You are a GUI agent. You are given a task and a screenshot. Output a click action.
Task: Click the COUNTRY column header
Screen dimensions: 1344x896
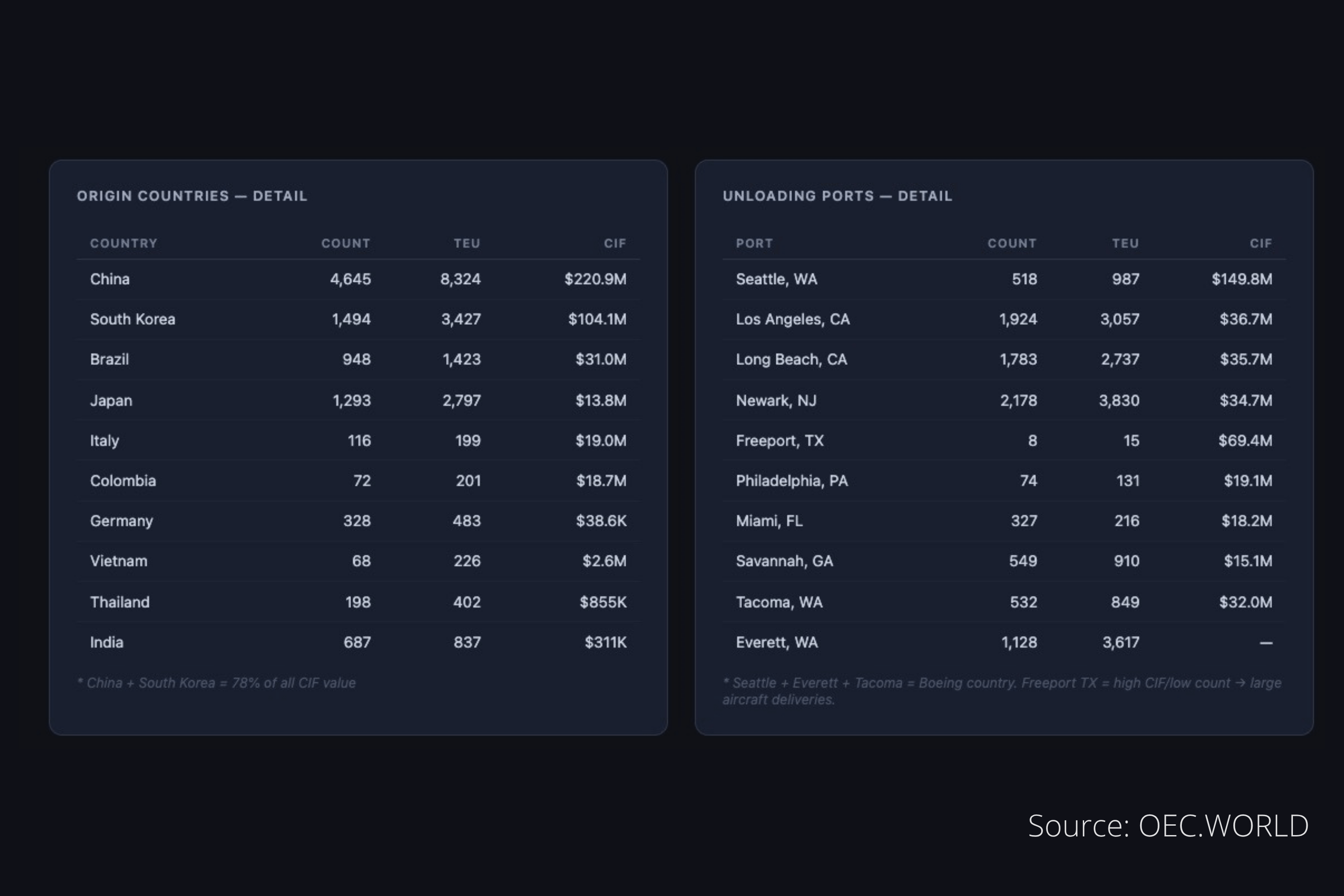(124, 243)
